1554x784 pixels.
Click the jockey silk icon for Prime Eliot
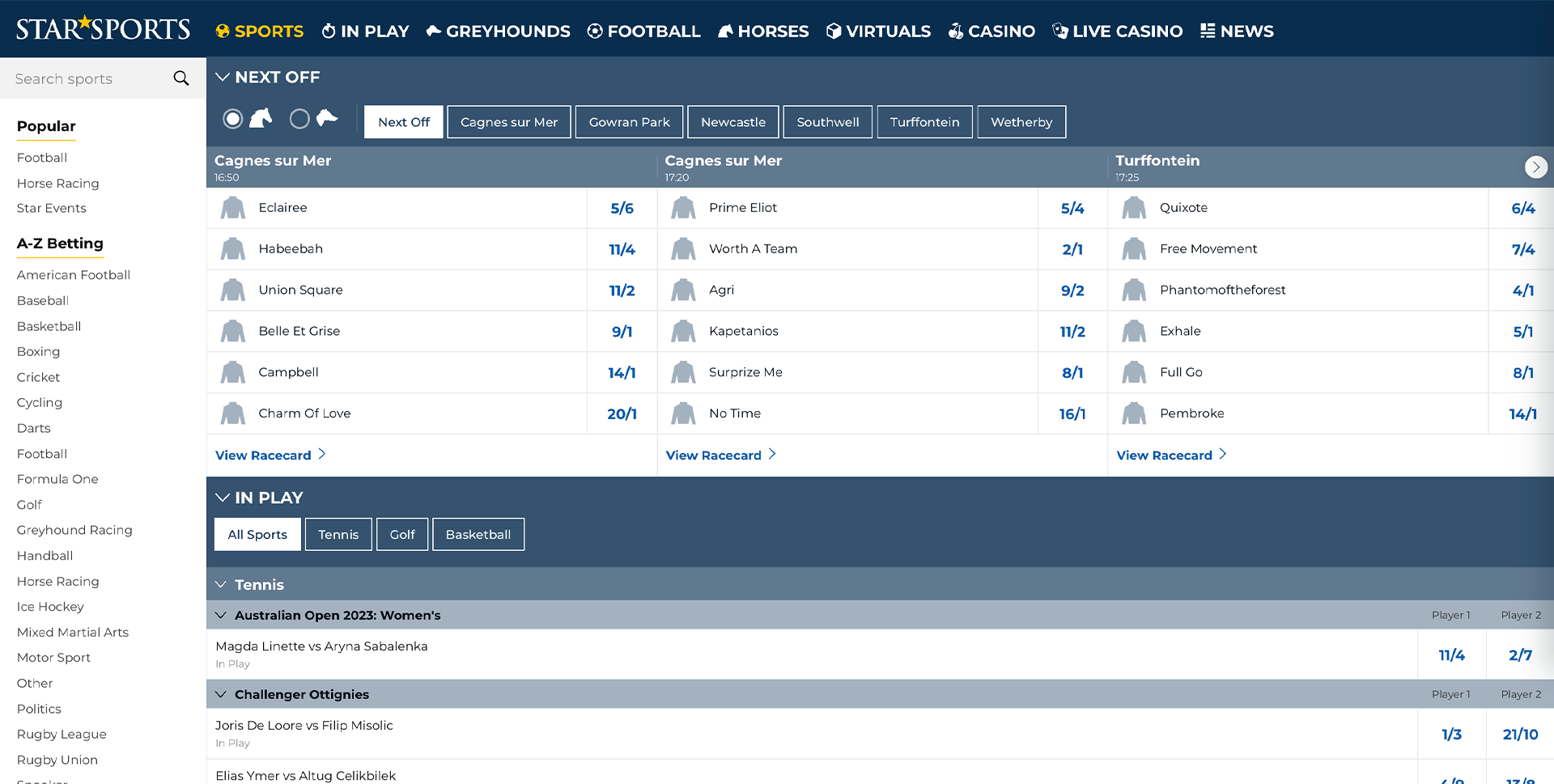click(x=684, y=208)
